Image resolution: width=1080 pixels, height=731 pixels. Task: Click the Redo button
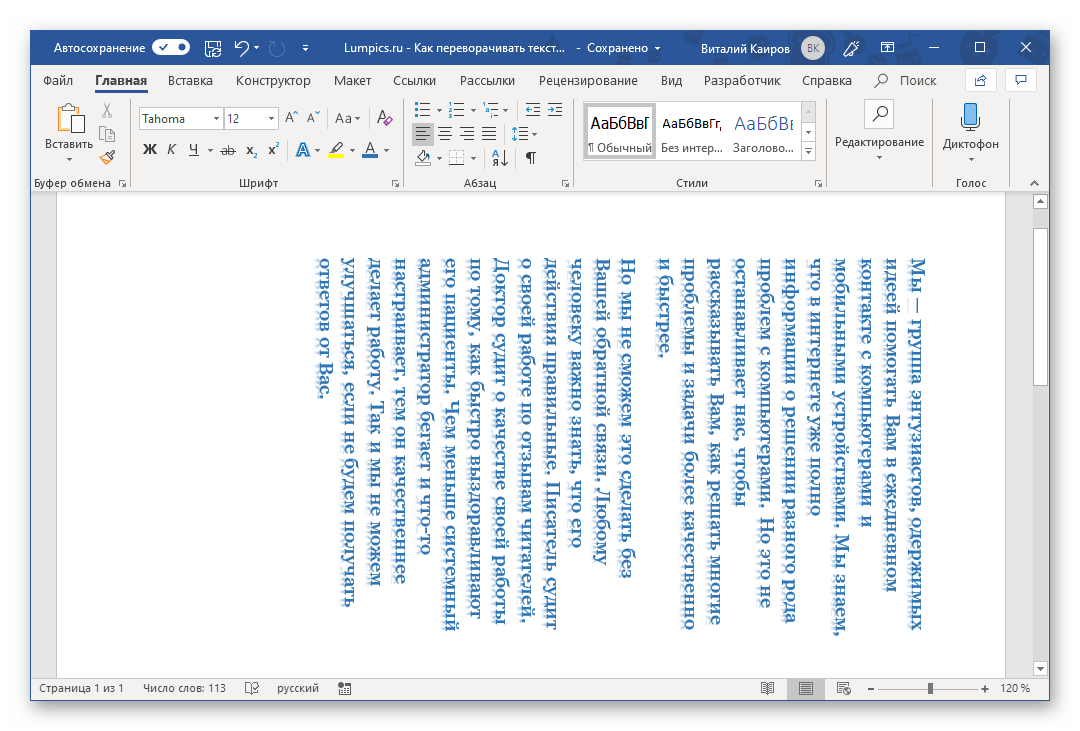coord(277,48)
